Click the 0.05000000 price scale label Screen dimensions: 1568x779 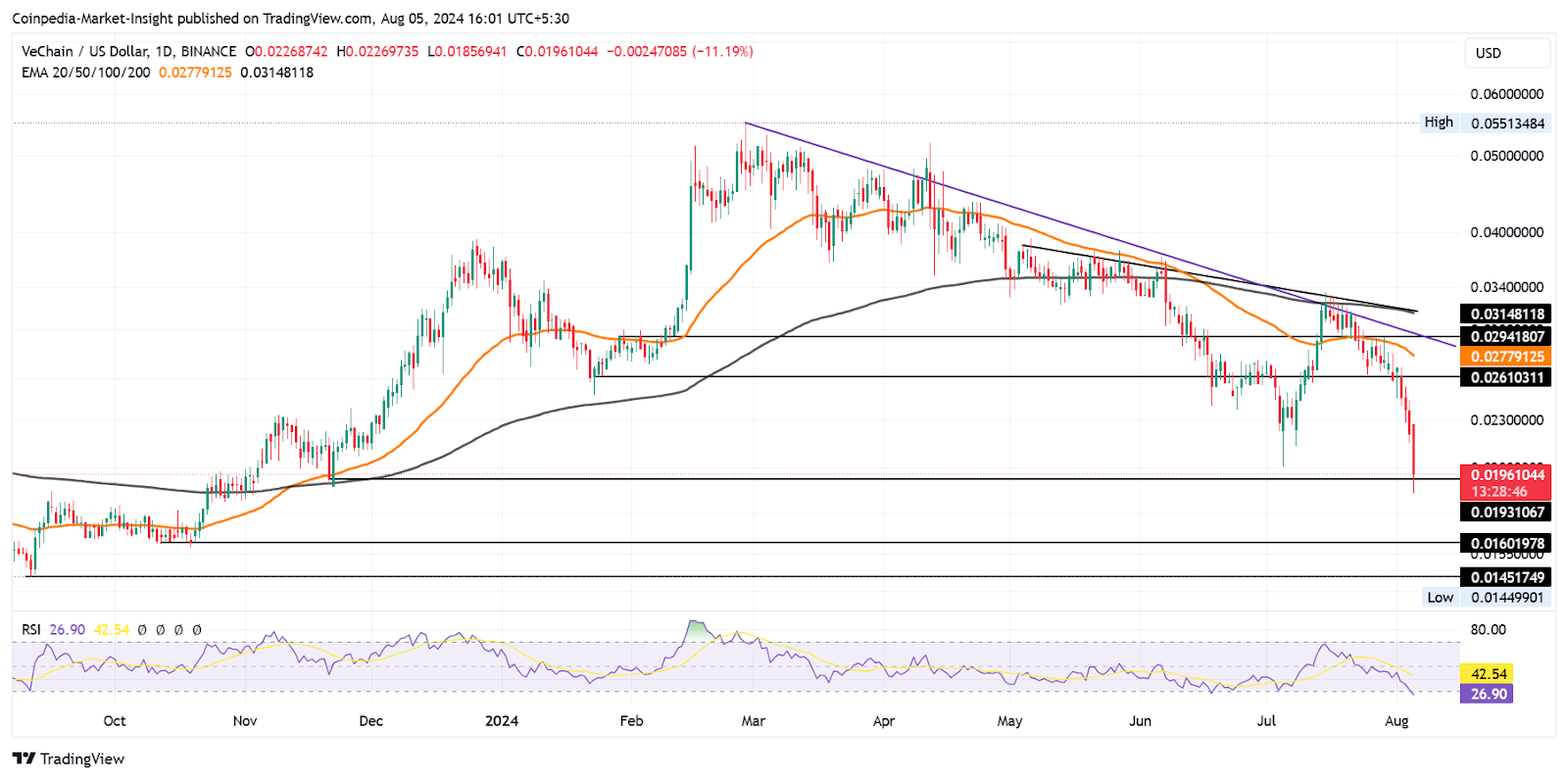pyautogui.click(x=1507, y=156)
